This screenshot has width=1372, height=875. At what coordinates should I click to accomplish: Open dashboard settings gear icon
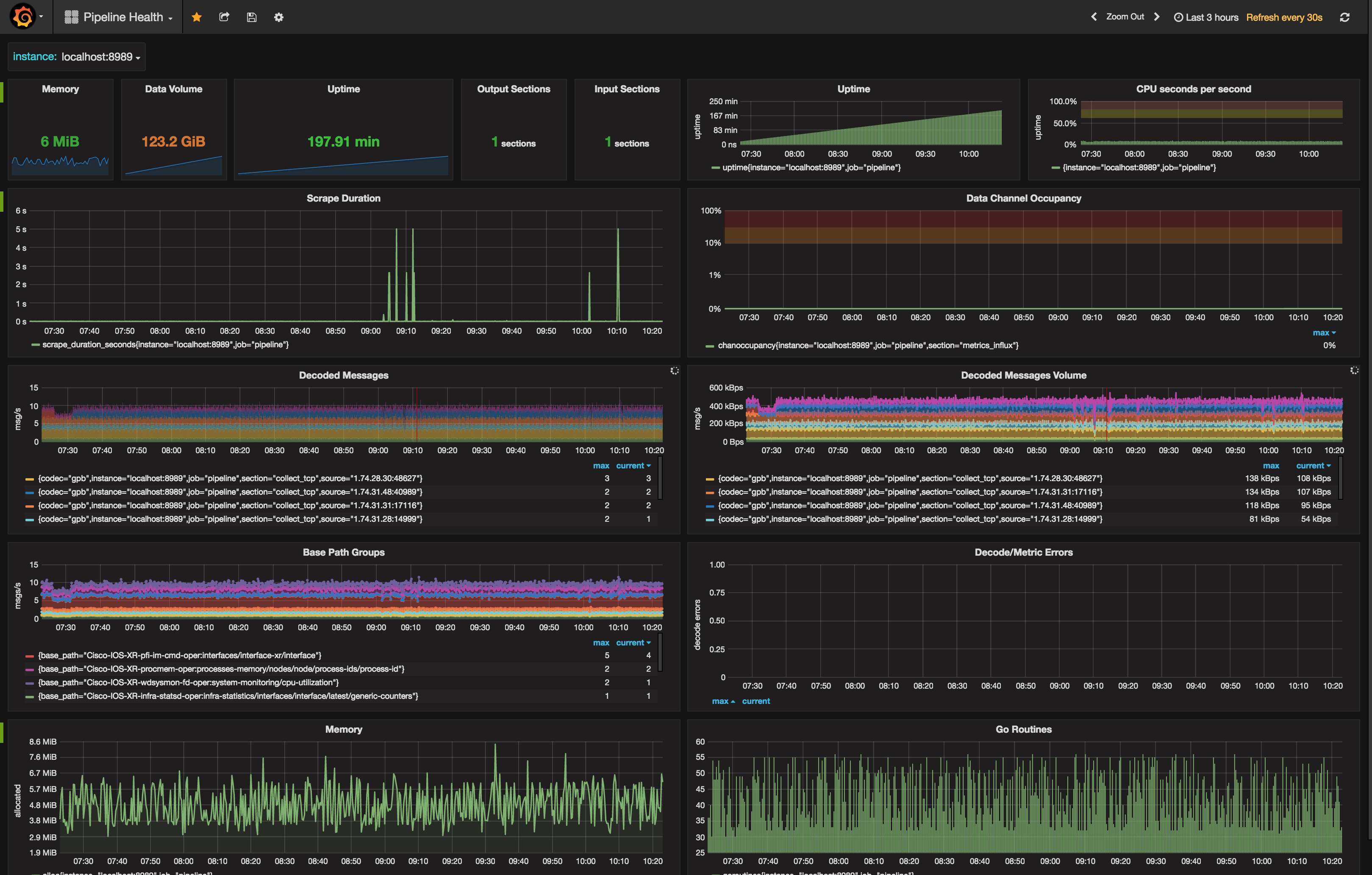point(279,17)
